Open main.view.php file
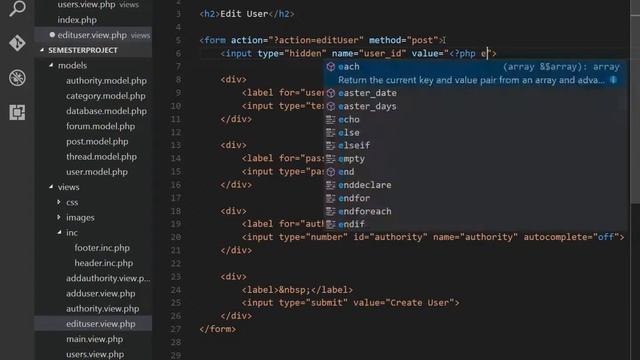The image size is (640, 360). click(x=94, y=339)
